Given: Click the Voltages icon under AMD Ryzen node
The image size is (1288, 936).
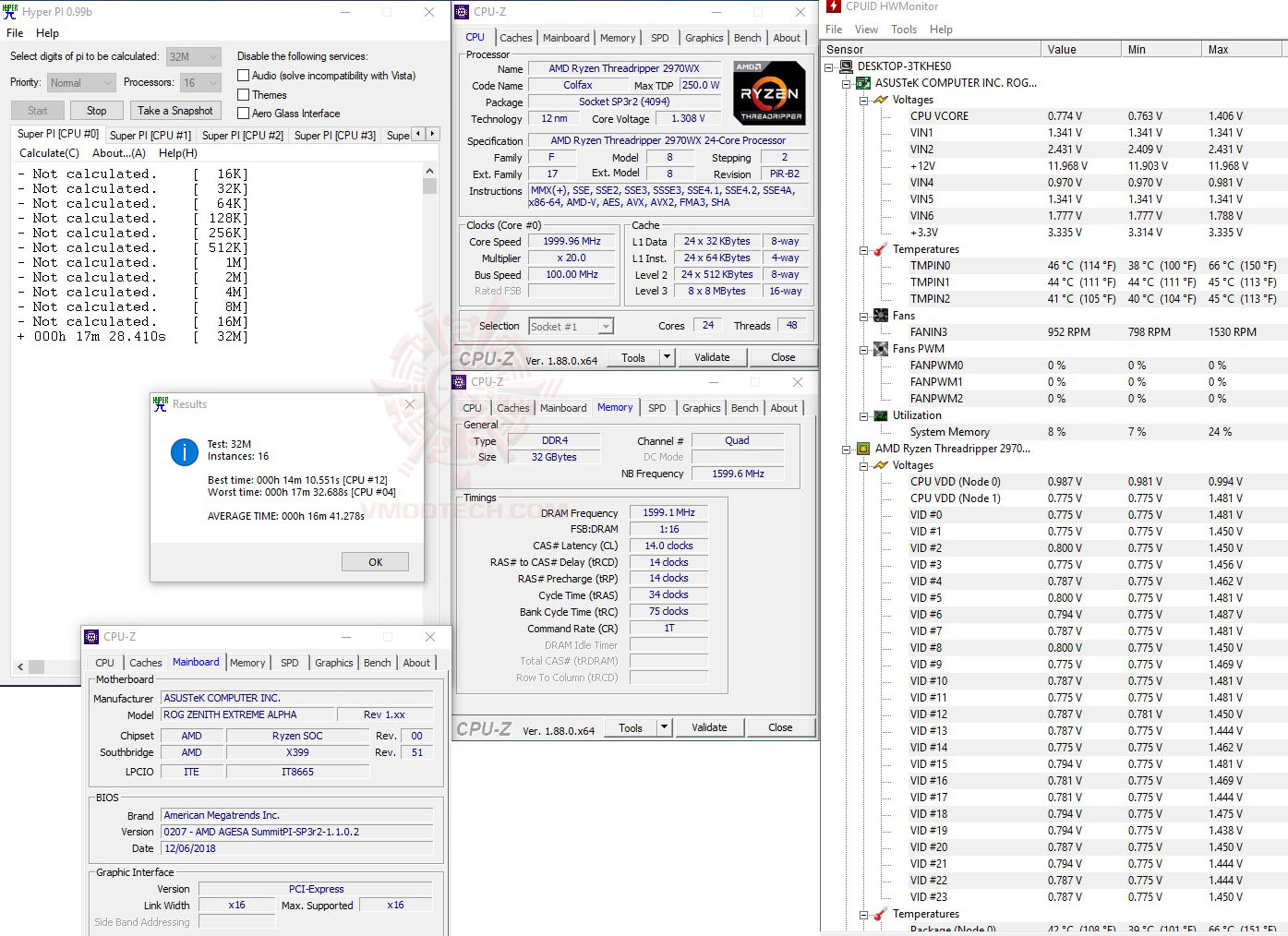Looking at the screenshot, I should tap(881, 465).
